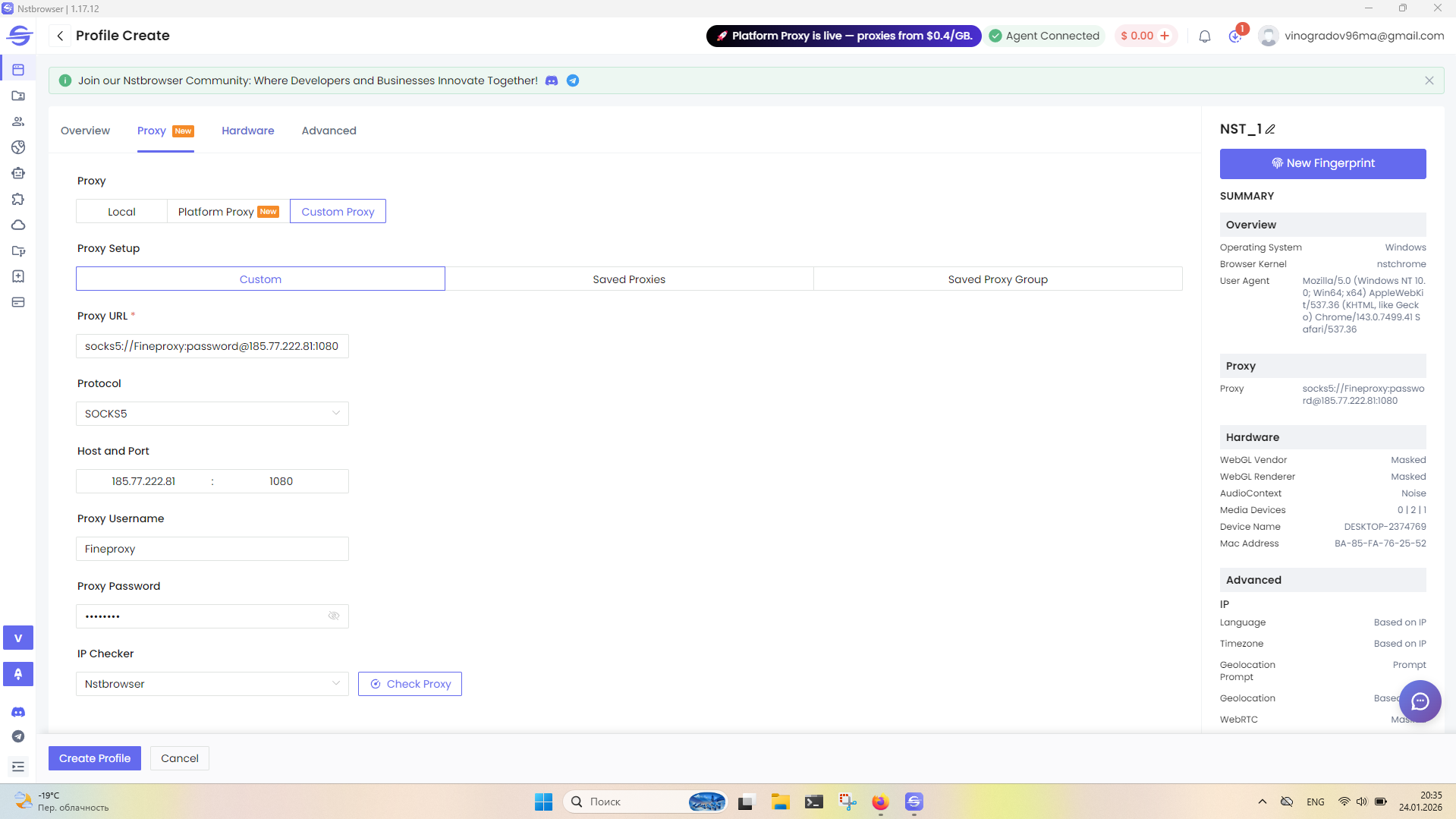The image size is (1456, 819).
Task: Open the support chat bubble
Action: (1420, 701)
